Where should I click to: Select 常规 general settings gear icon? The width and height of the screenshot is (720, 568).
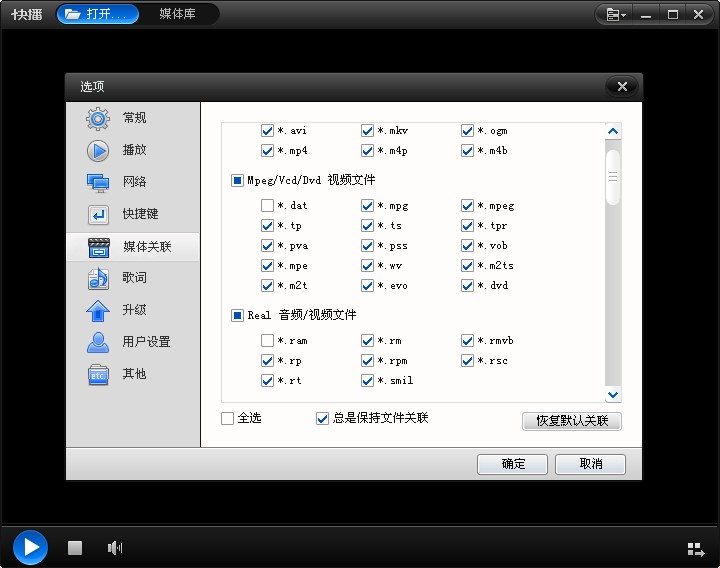coord(98,118)
